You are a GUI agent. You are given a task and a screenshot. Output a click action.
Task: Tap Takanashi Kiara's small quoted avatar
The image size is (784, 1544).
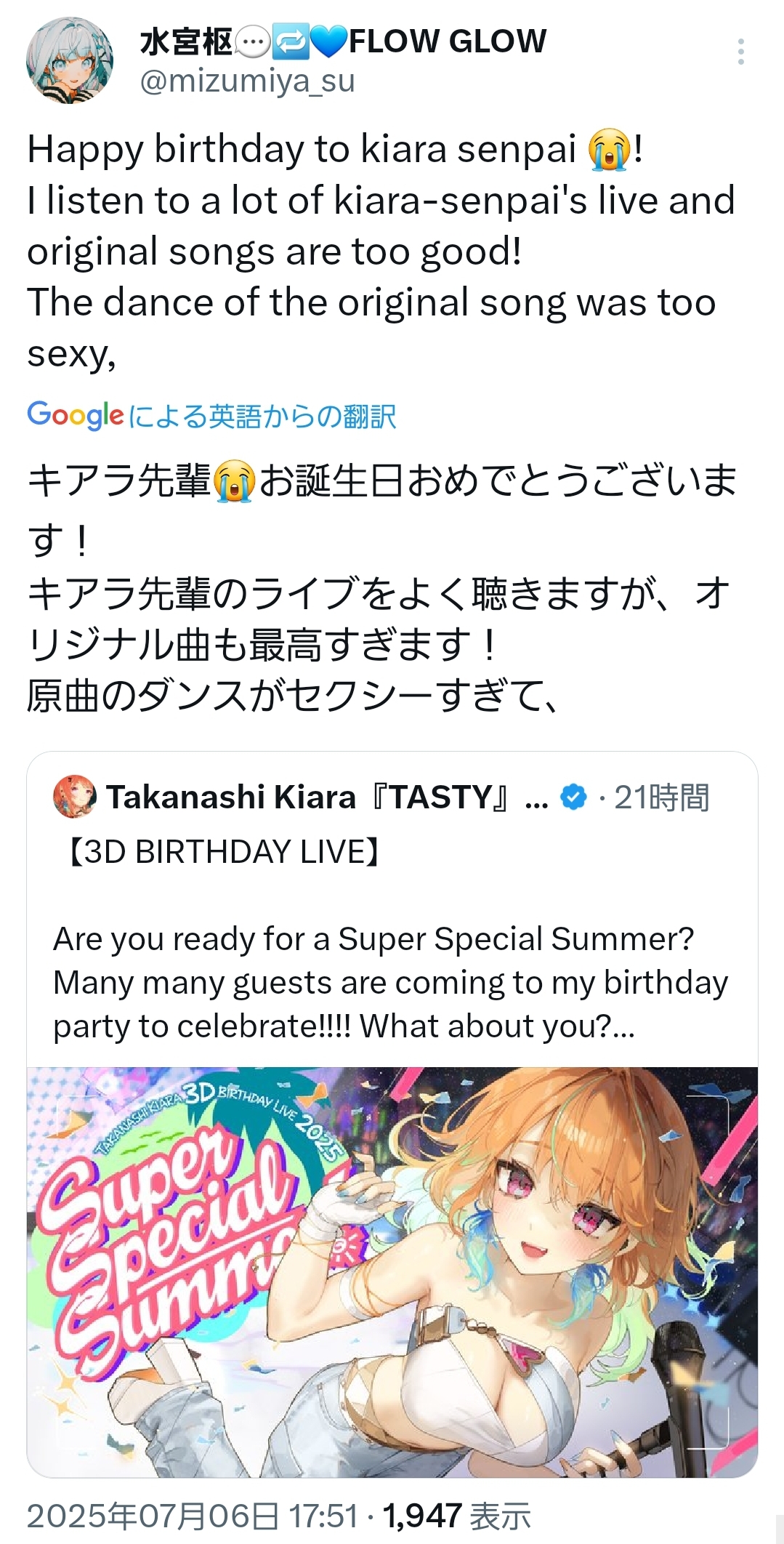tap(75, 797)
